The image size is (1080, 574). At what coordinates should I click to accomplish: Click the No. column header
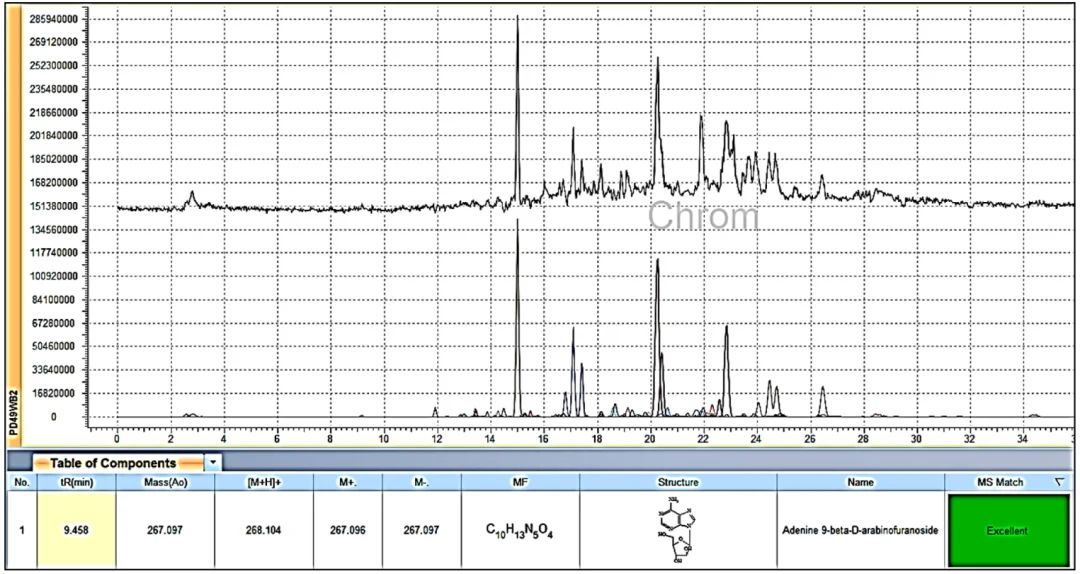[x=22, y=482]
